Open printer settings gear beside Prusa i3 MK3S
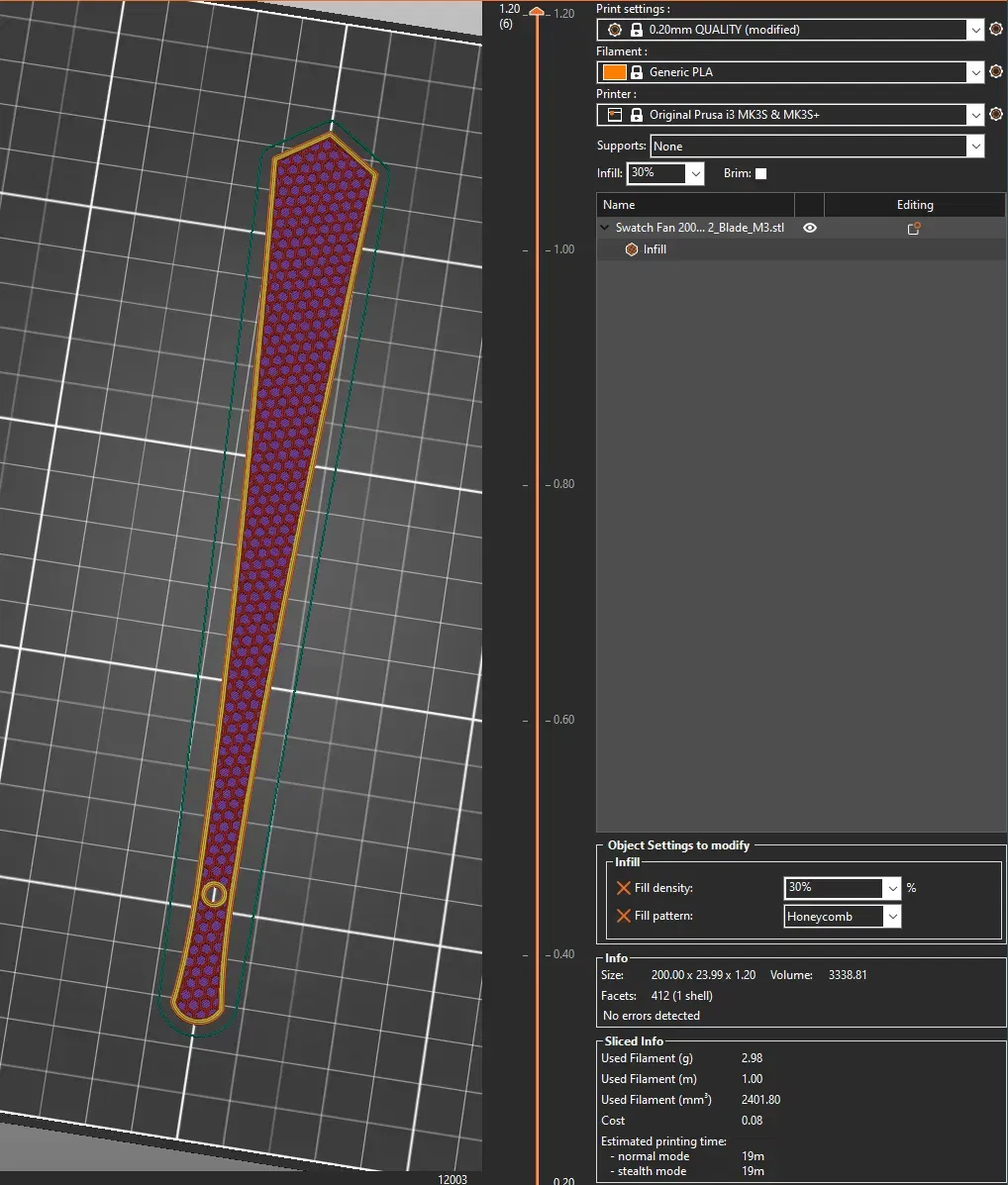The image size is (1008, 1185). click(996, 114)
